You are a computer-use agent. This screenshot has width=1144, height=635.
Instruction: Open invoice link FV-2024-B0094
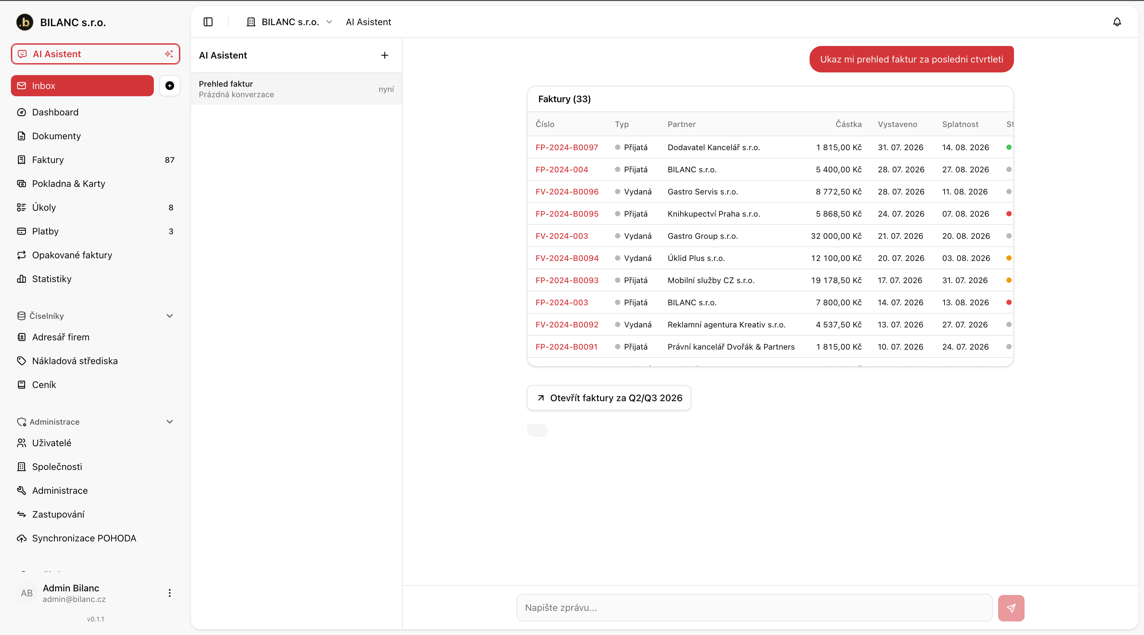coord(567,258)
